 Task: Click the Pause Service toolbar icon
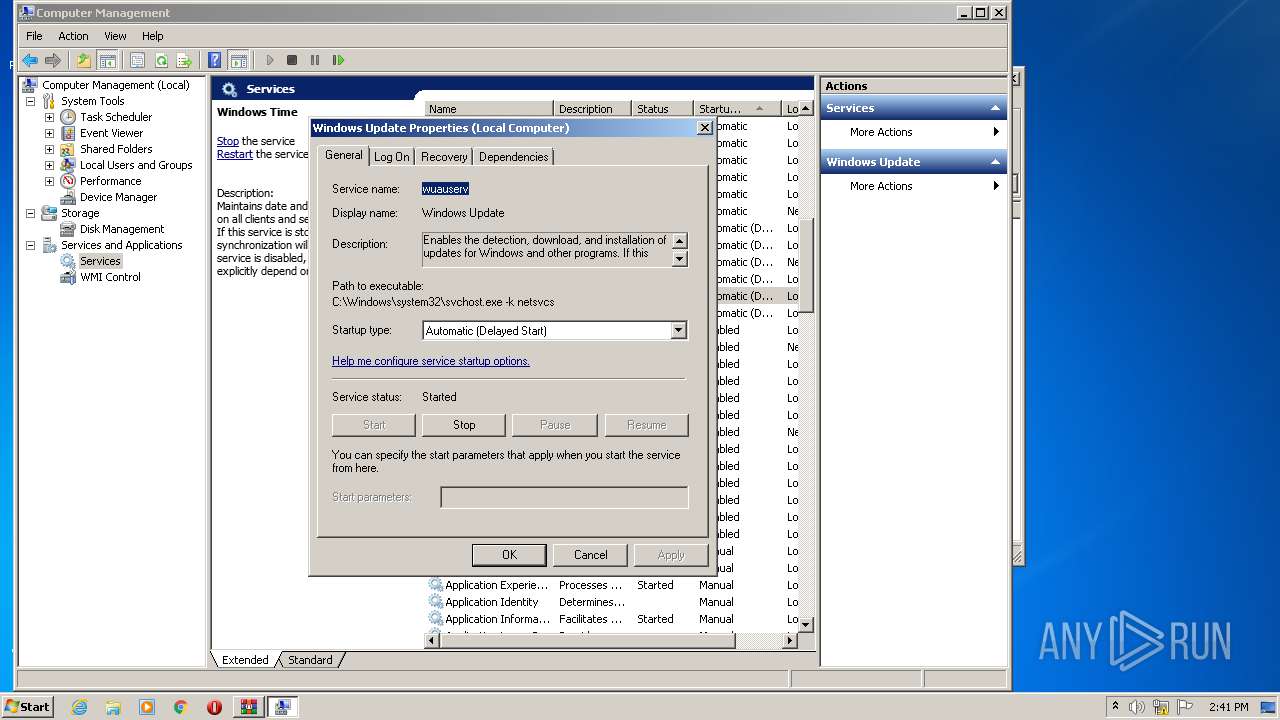click(x=315, y=60)
